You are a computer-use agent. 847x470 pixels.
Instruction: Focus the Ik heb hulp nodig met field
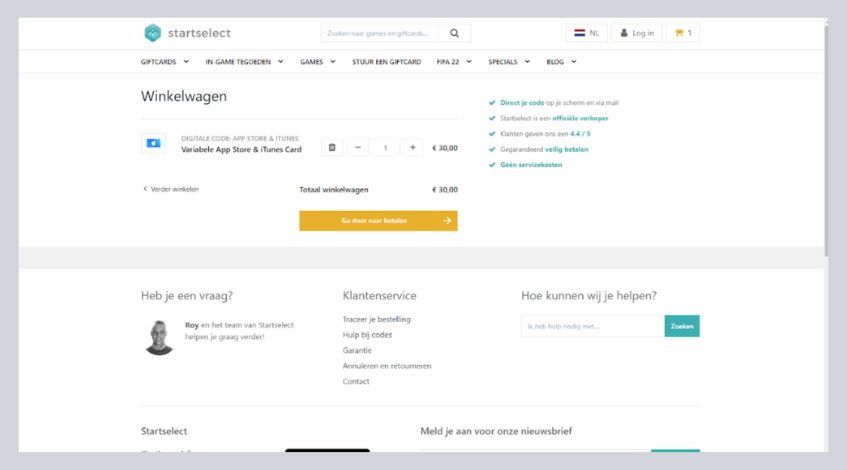593,326
